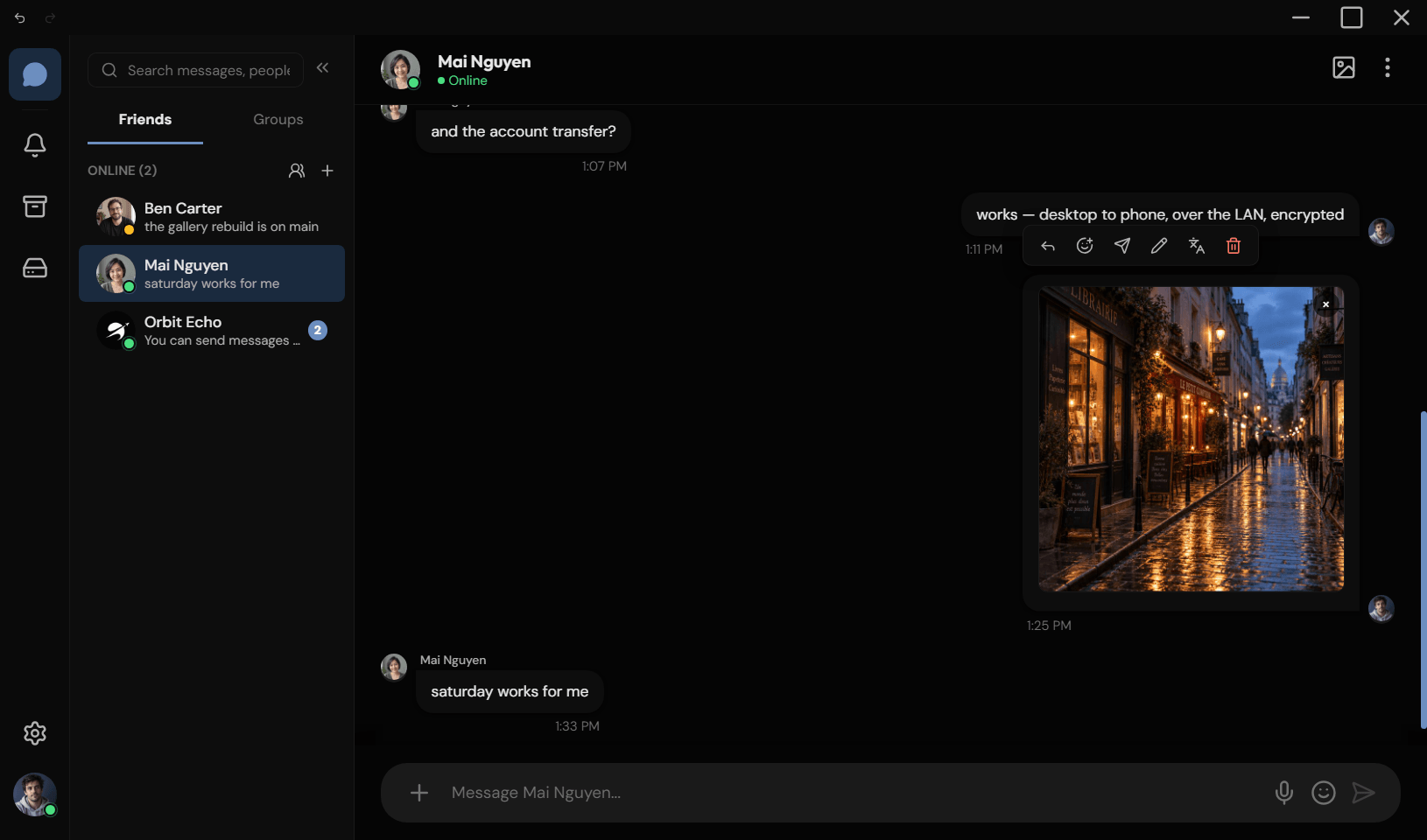Viewport: 1427px width, 840px height.
Task: Click the search messages field
Action: coord(195,70)
